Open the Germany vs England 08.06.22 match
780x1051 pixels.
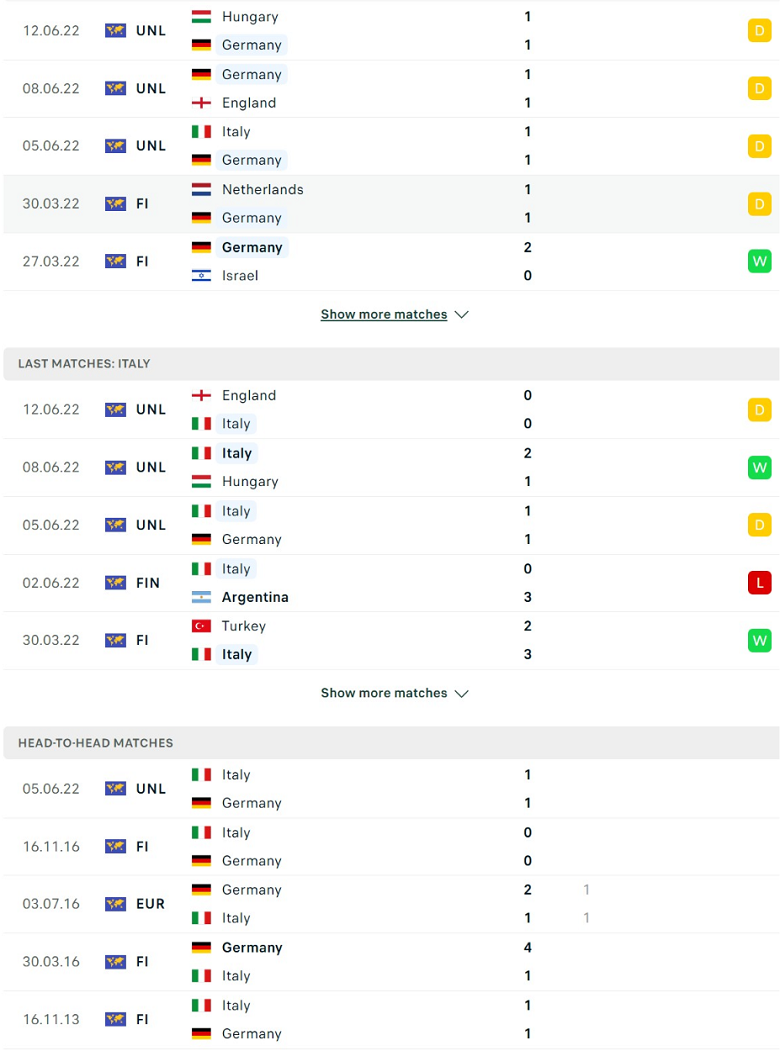tap(391, 88)
